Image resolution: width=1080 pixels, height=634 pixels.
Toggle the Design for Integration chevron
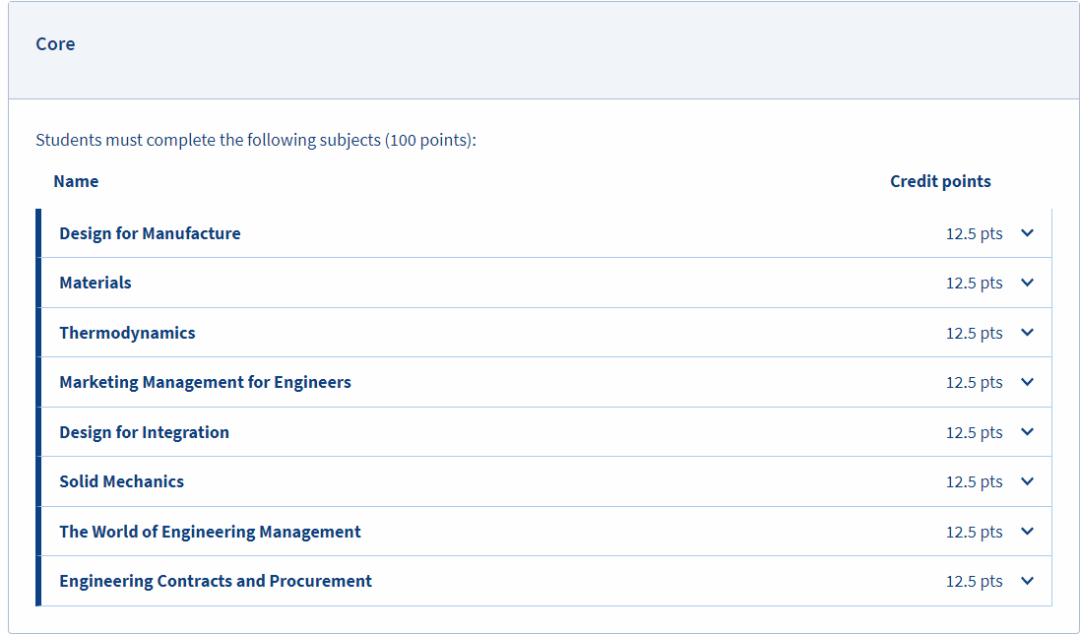coord(1027,432)
